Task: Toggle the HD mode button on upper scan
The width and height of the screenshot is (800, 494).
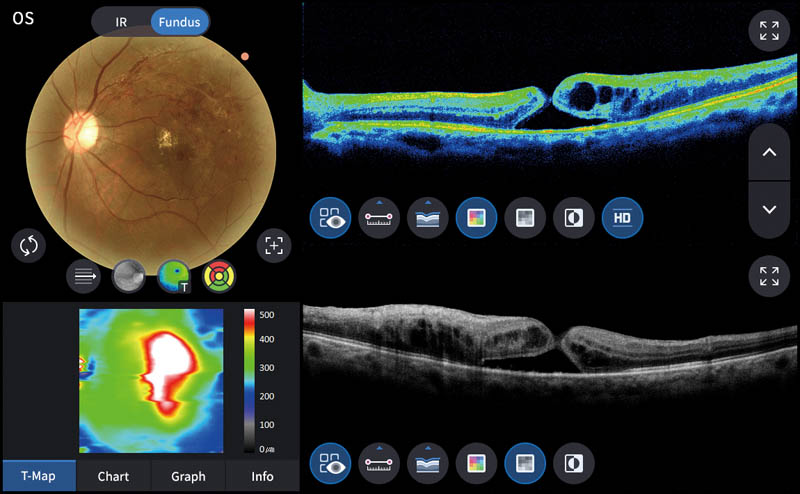Action: pos(622,217)
